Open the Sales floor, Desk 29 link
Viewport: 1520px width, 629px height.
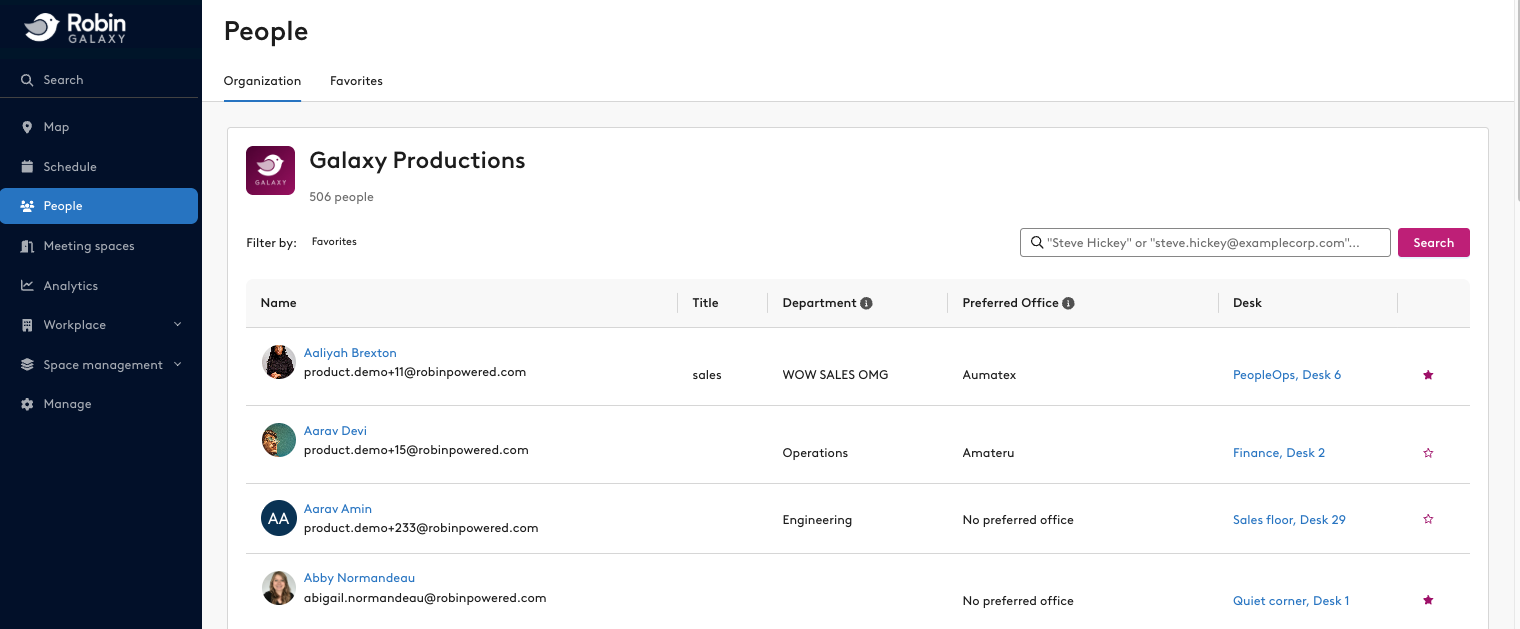coord(1289,520)
